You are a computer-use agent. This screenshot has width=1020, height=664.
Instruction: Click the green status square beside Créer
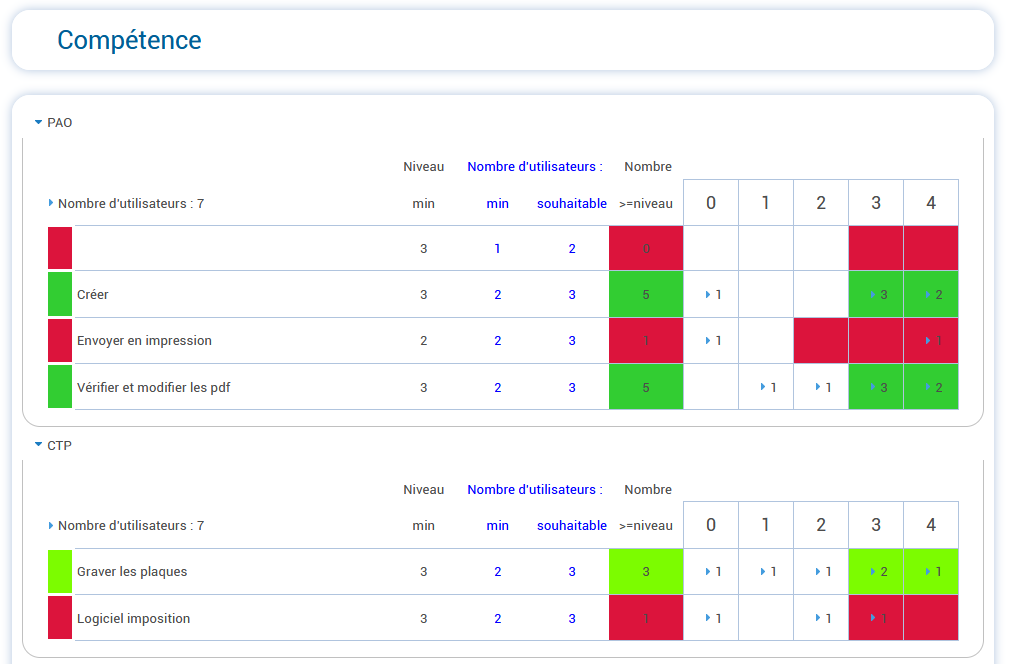point(60,294)
